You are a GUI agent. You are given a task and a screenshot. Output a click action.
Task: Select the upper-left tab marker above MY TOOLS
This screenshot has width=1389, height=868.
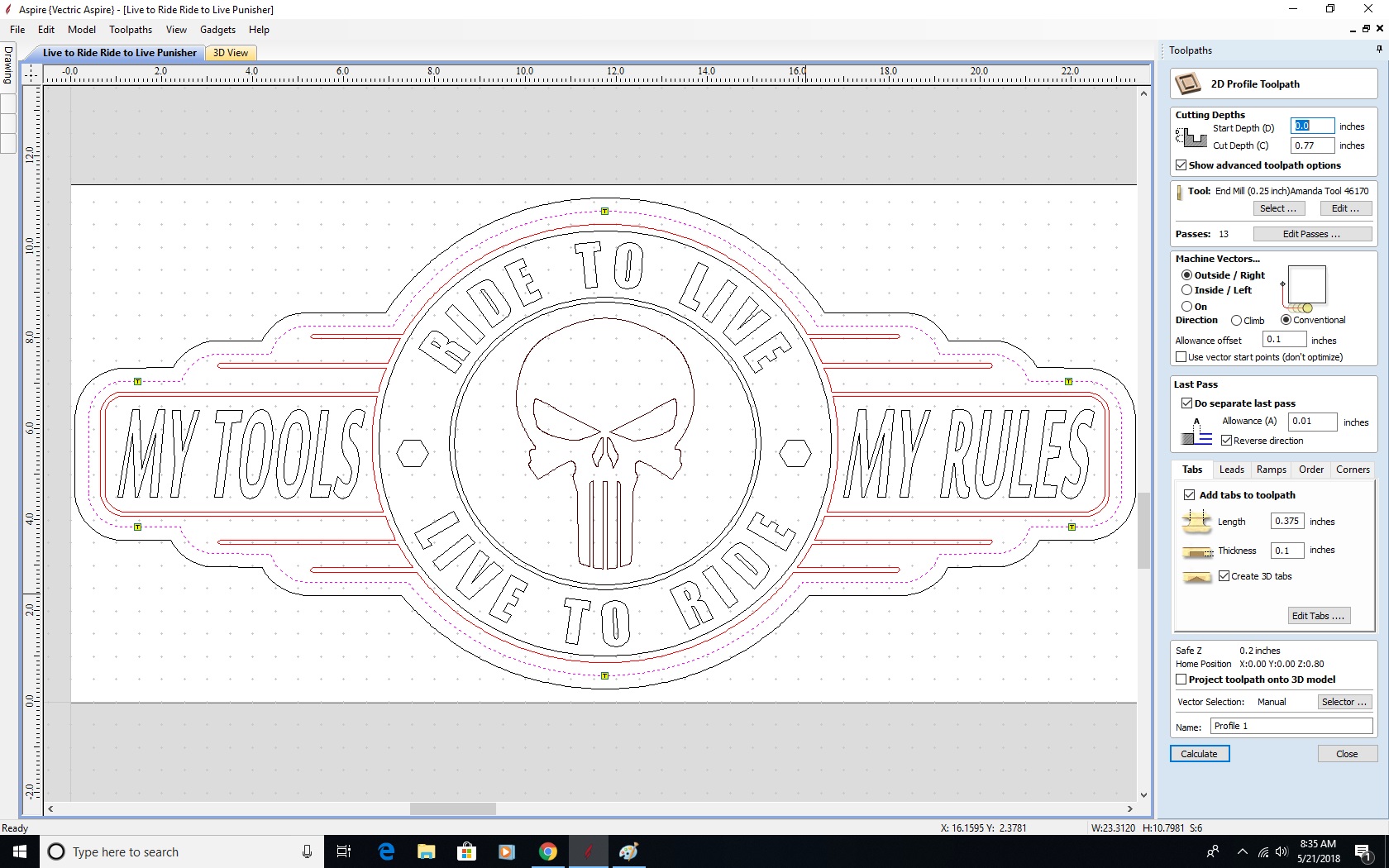pos(137,382)
